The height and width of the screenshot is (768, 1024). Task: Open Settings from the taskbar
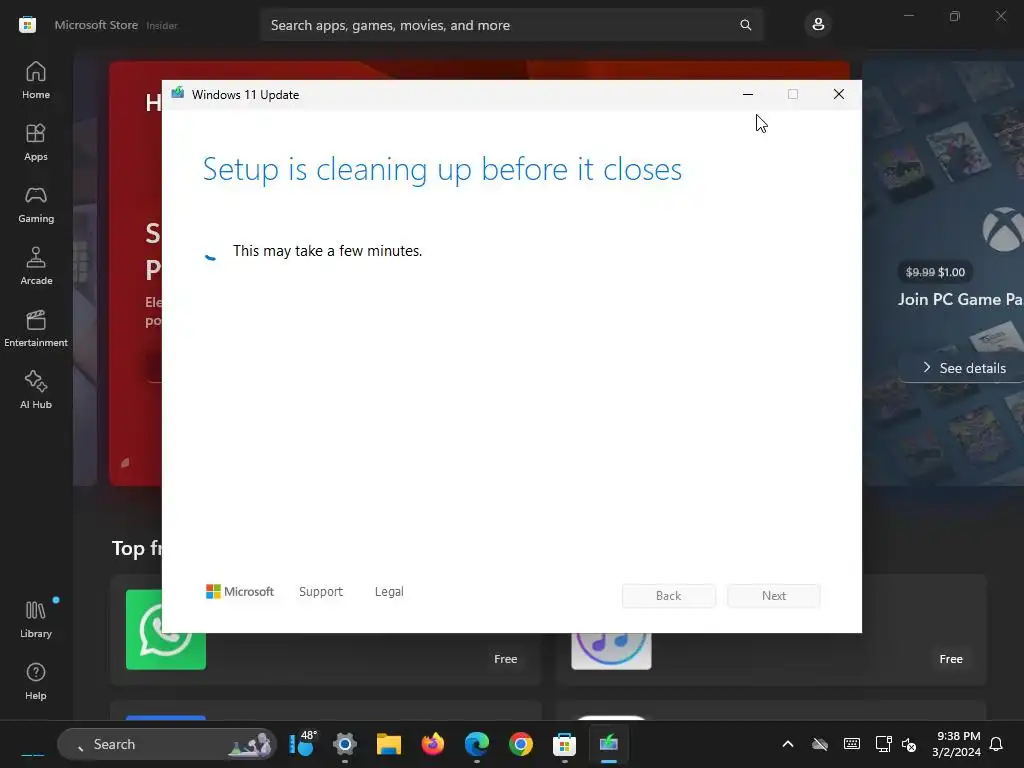pos(345,744)
